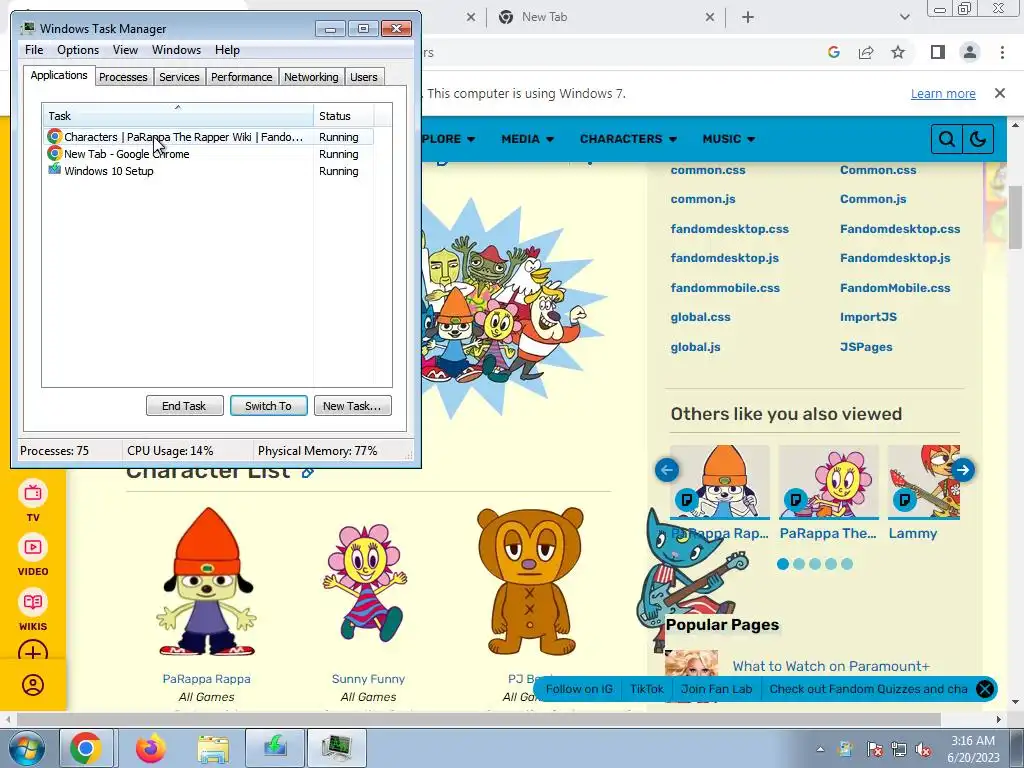Open the common.css link
The width and height of the screenshot is (1024, 768).
pyautogui.click(x=708, y=170)
